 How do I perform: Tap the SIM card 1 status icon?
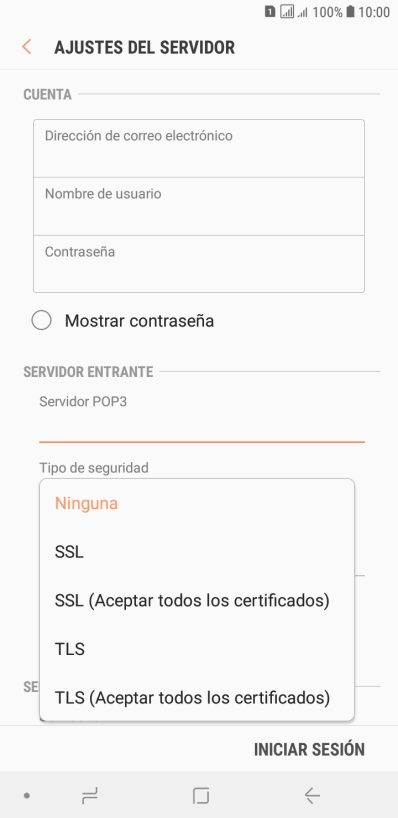(270, 11)
